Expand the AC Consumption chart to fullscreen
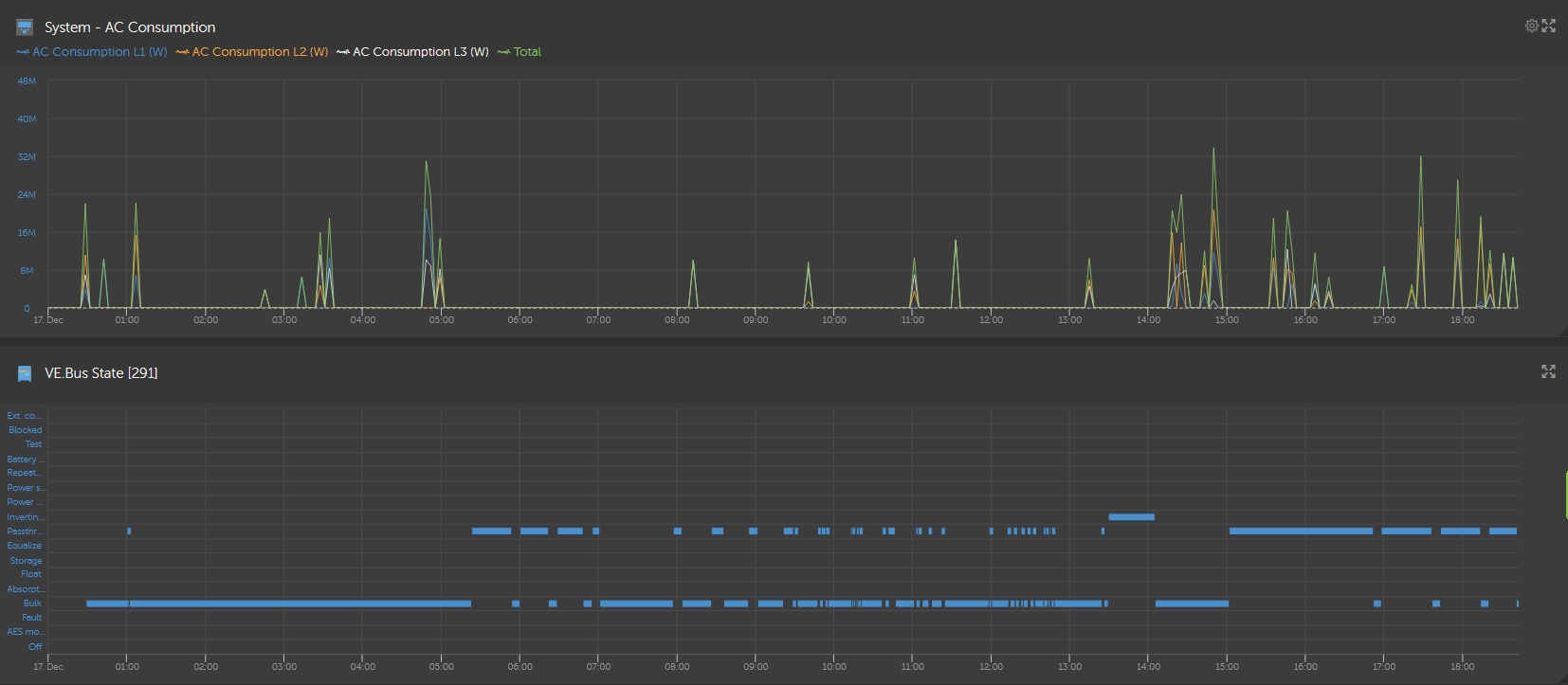This screenshot has height=685, width=1568. pyautogui.click(x=1548, y=27)
